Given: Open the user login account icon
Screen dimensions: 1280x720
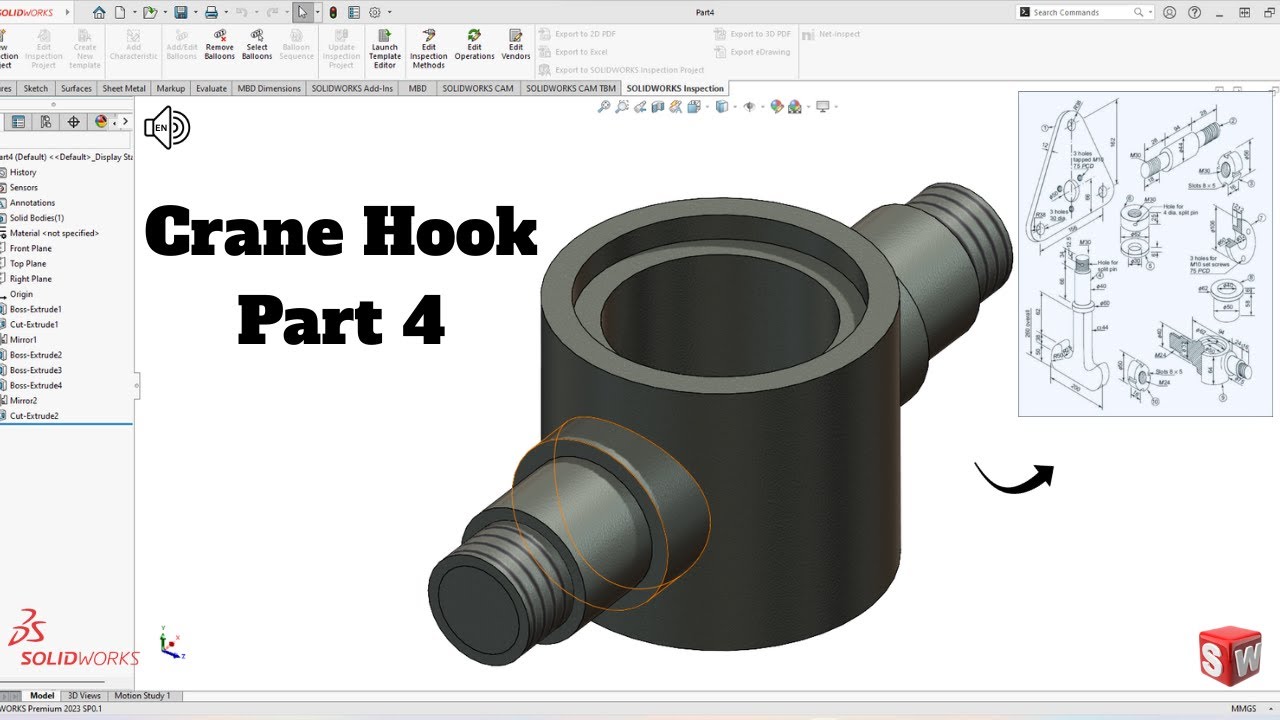Looking at the screenshot, I should (x=1170, y=12).
